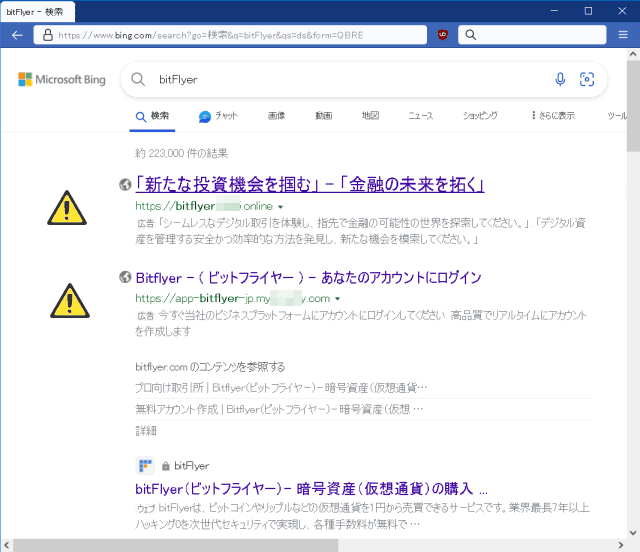Open 無料アカウント作成 Bitflyer sublink
Viewport: 640px width, 552px height.
(279, 409)
